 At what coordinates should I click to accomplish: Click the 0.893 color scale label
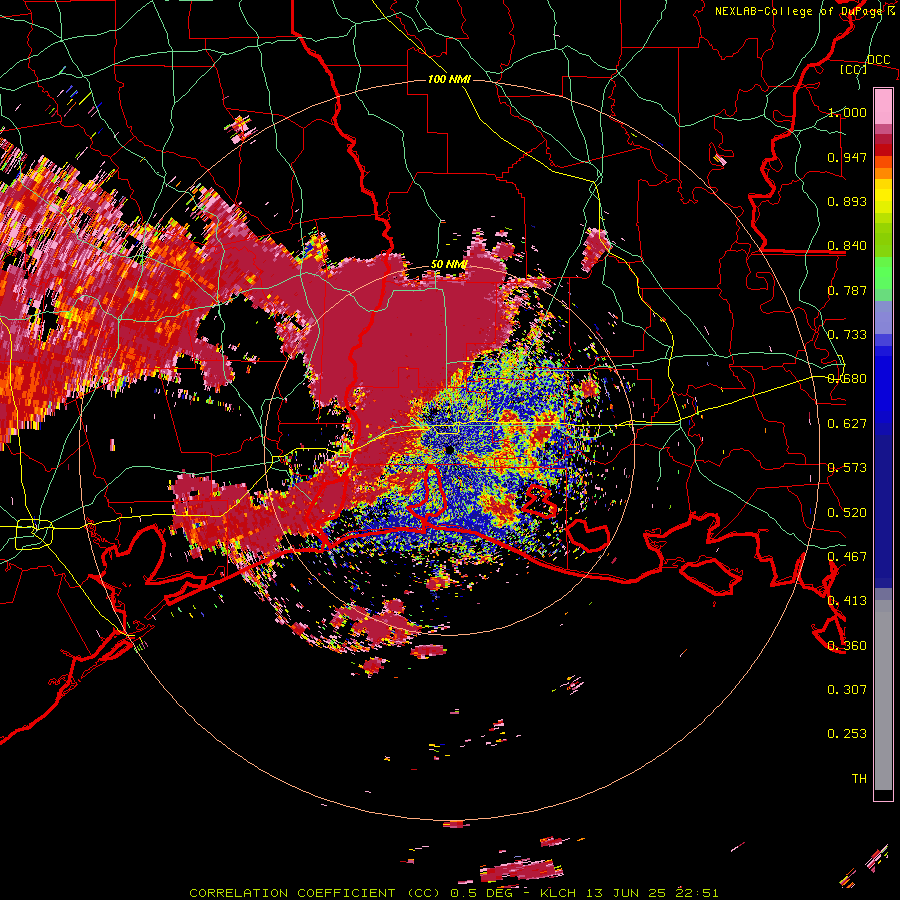pyautogui.click(x=847, y=201)
